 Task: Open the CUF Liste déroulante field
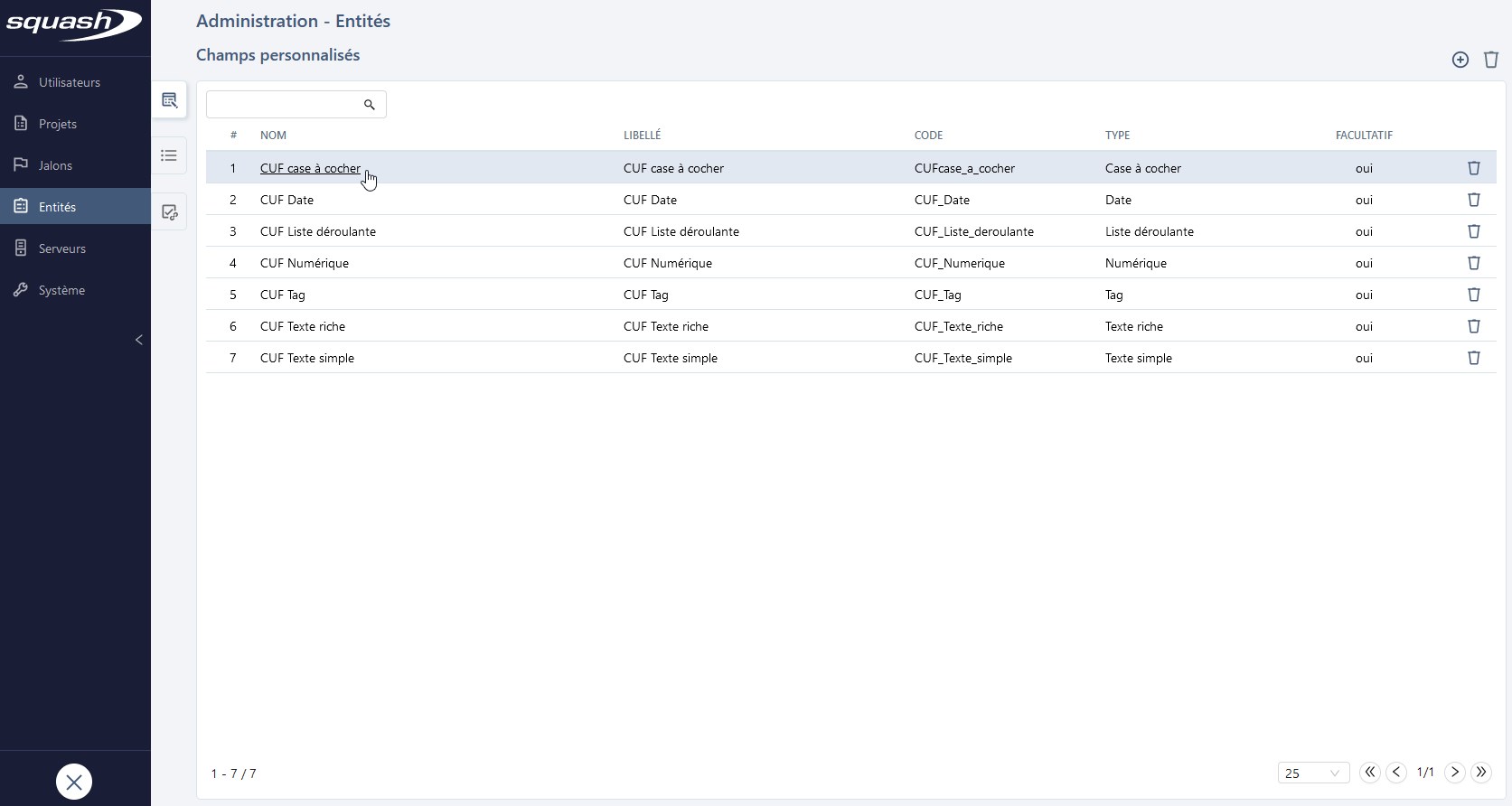point(317,231)
